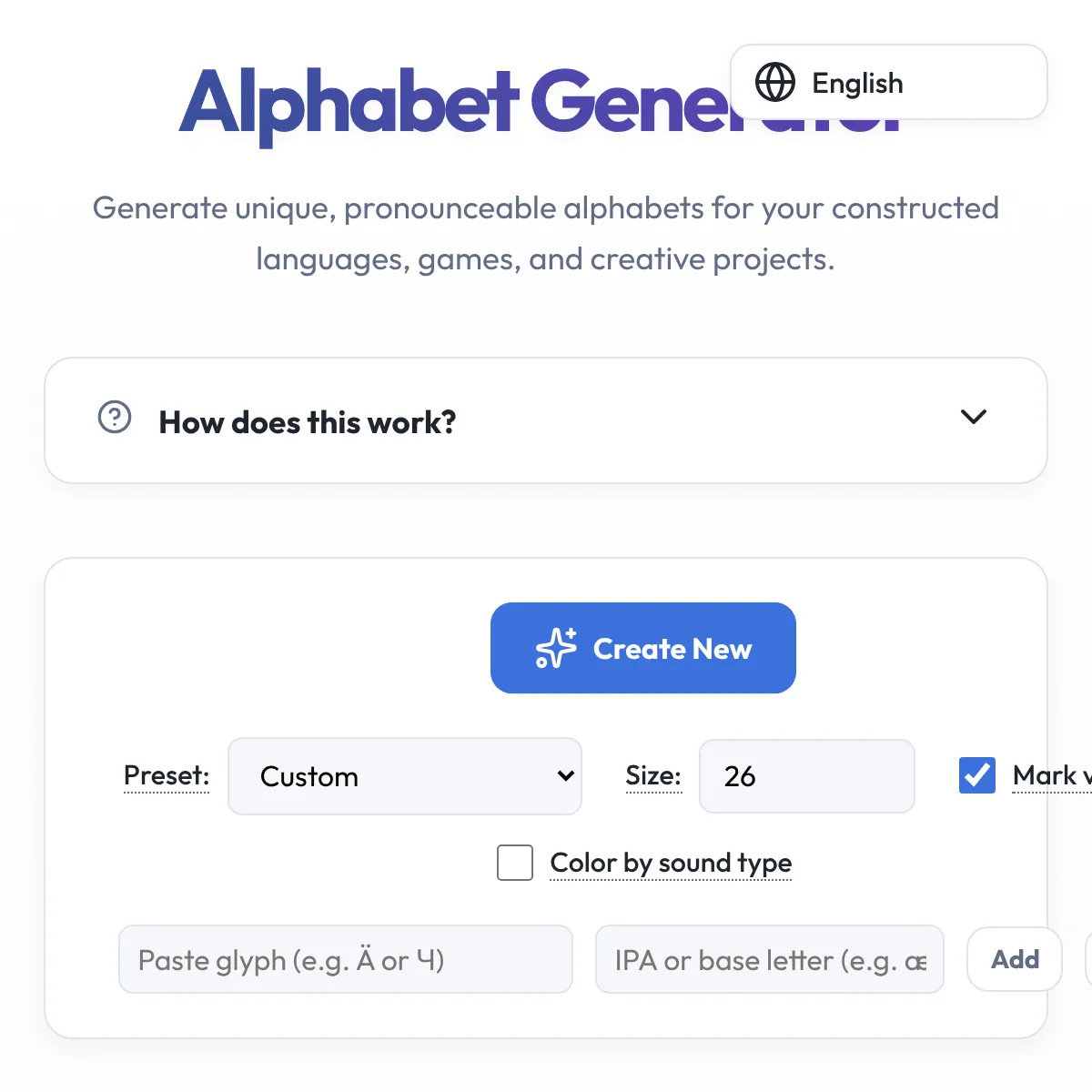This screenshot has width=1092, height=1092.
Task: Expand the chevron beside How does this work
Action: click(x=974, y=417)
